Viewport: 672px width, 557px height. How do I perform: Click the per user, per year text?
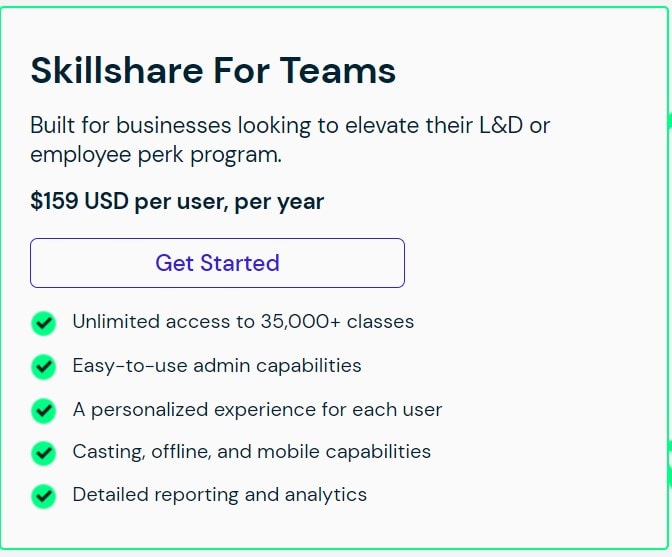pos(229,202)
